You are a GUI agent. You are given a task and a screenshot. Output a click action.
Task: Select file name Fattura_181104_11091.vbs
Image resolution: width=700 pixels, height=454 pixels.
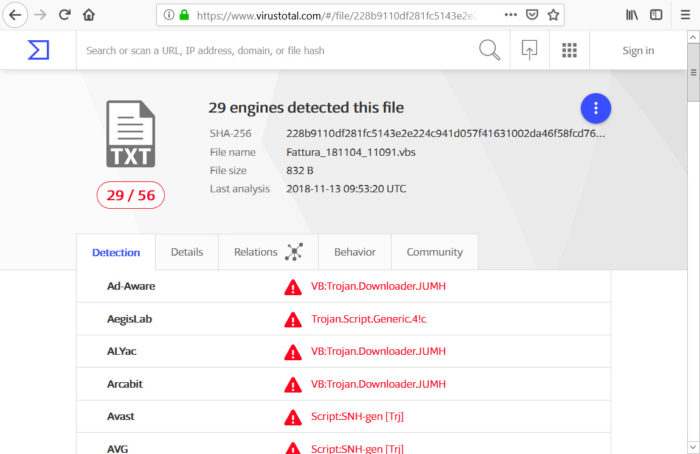click(351, 152)
